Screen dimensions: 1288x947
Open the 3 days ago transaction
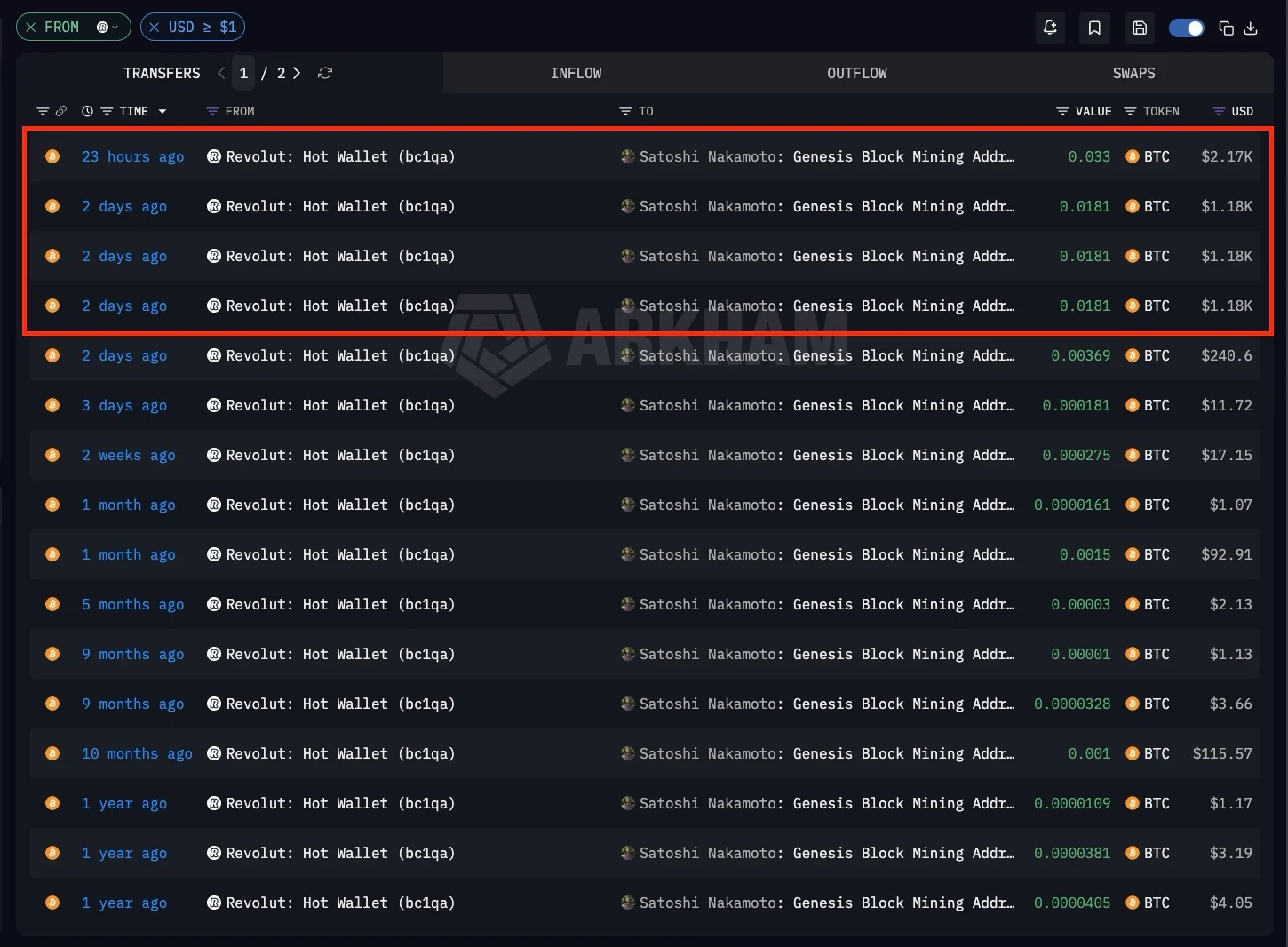click(124, 405)
